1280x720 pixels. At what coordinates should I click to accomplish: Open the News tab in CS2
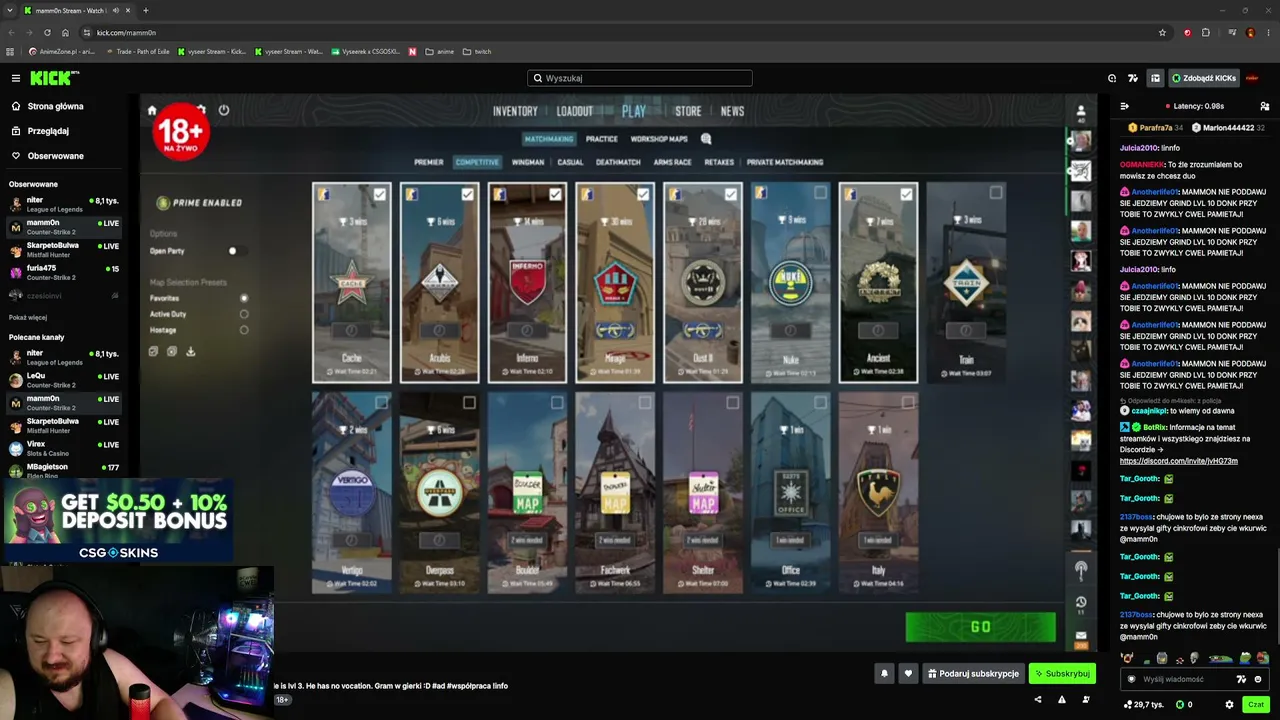click(732, 111)
